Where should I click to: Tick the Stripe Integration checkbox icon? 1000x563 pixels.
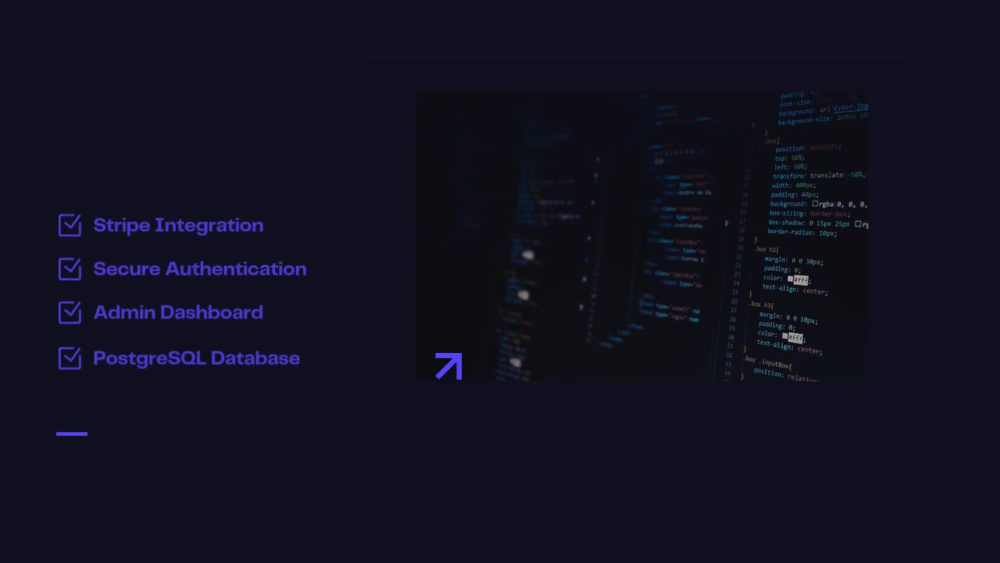pyautogui.click(x=70, y=224)
